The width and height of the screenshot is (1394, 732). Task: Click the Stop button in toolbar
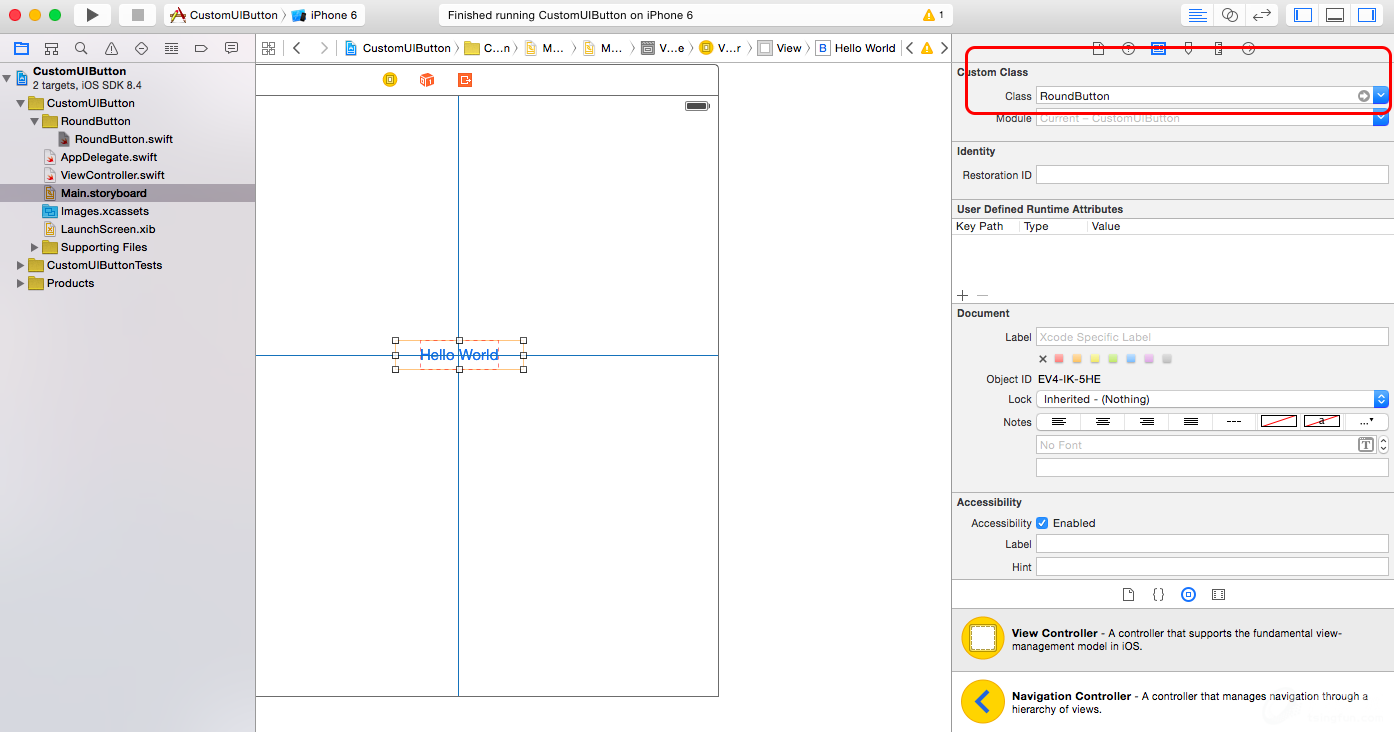137,15
